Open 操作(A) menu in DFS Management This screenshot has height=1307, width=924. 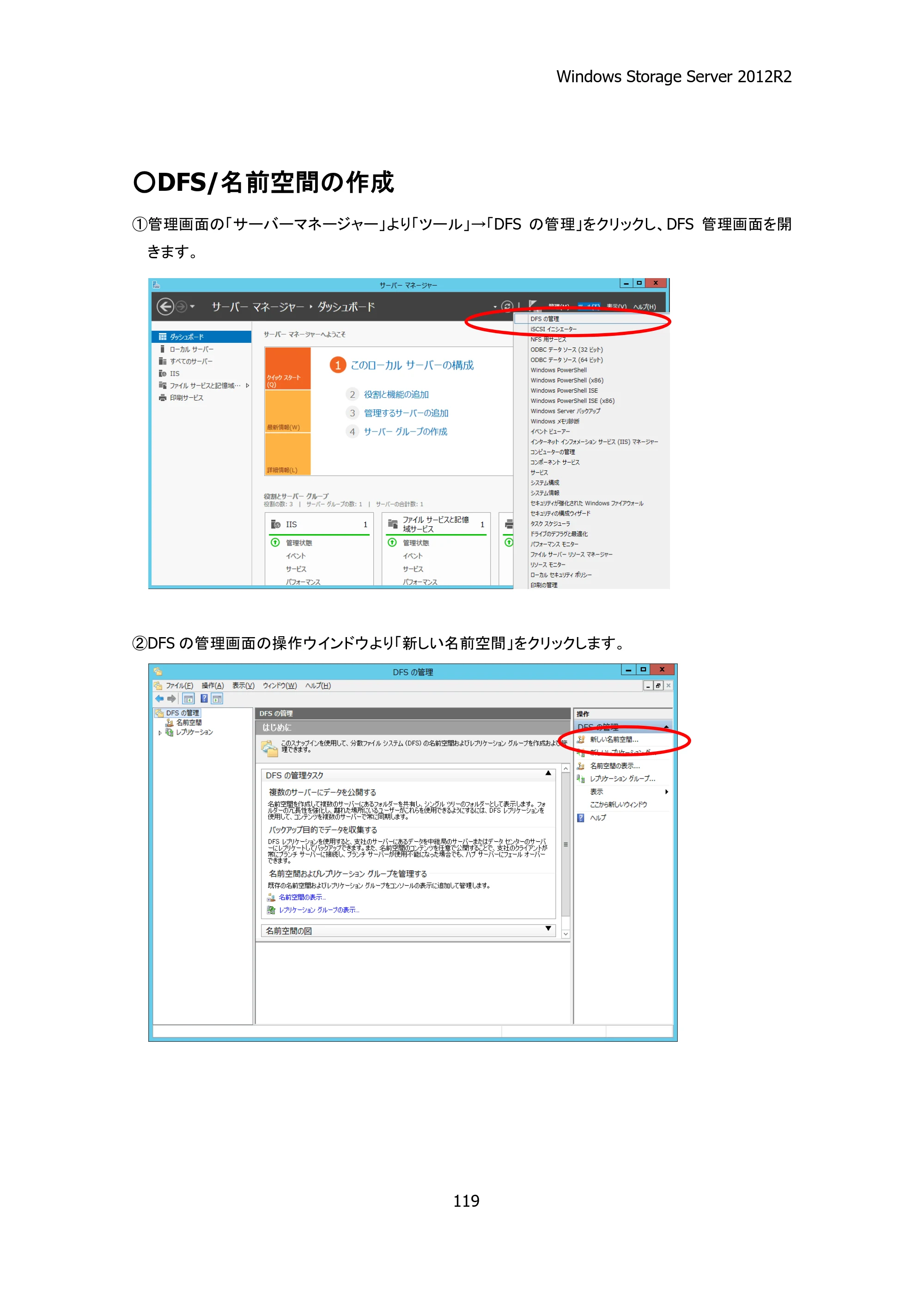(213, 686)
